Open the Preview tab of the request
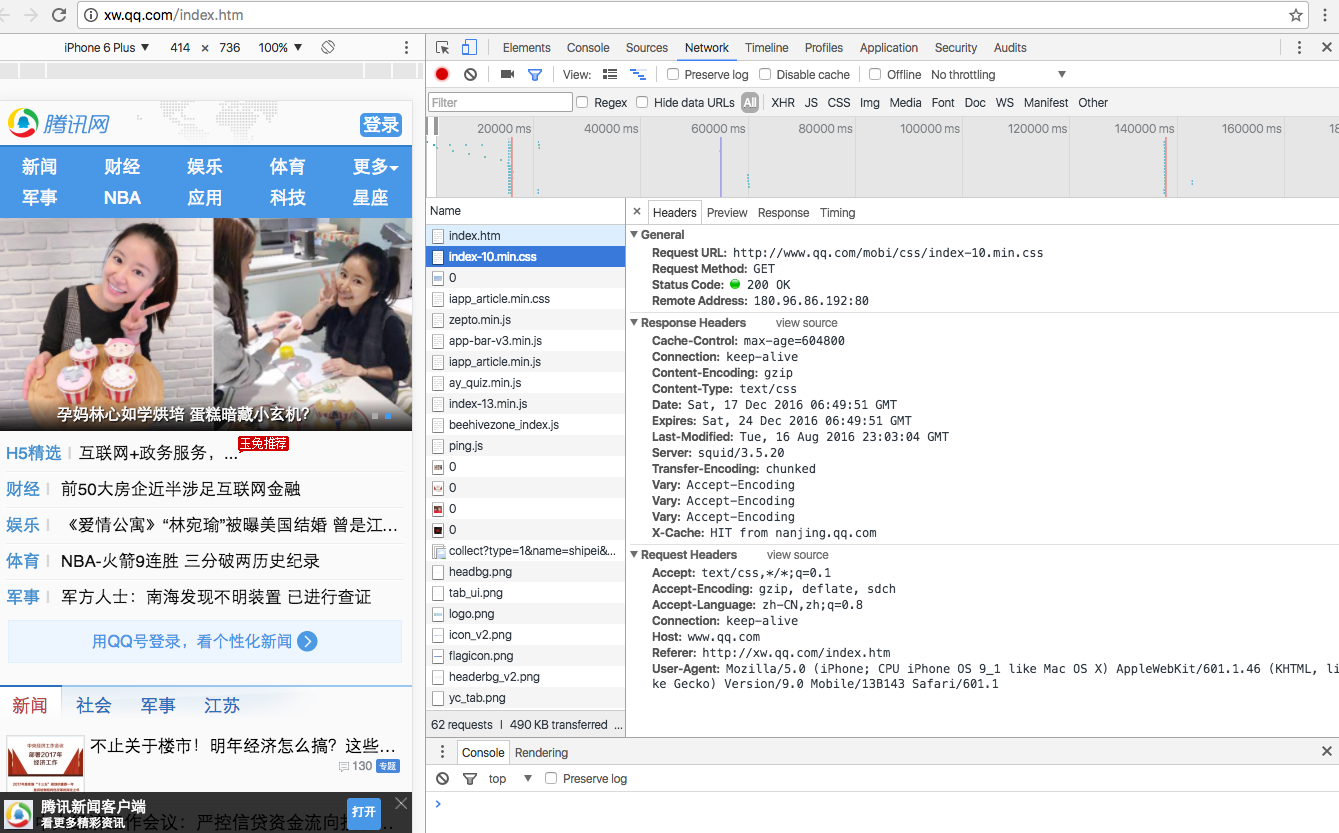The height and width of the screenshot is (833, 1339). tap(727, 212)
